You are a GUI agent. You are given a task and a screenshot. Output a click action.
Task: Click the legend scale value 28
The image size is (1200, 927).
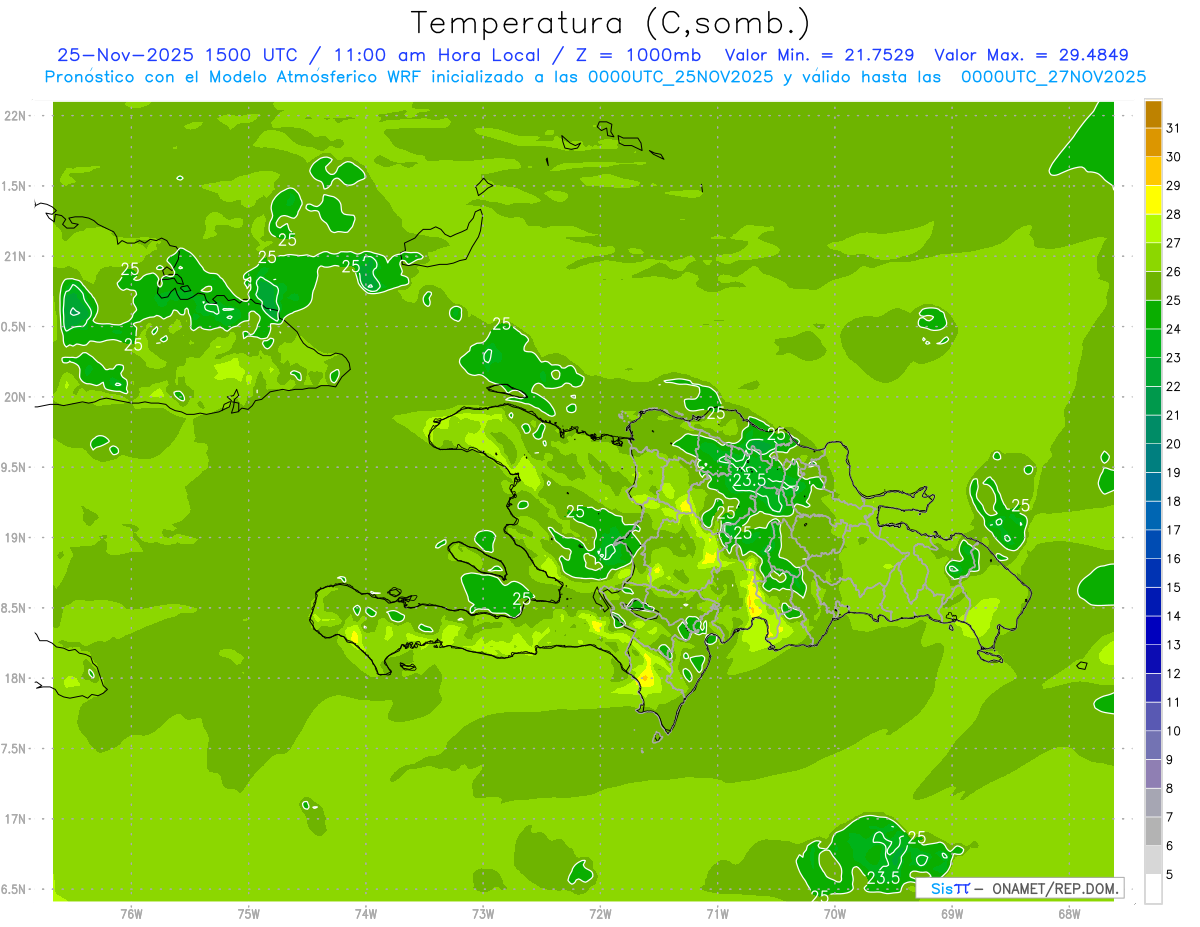coord(1173,214)
